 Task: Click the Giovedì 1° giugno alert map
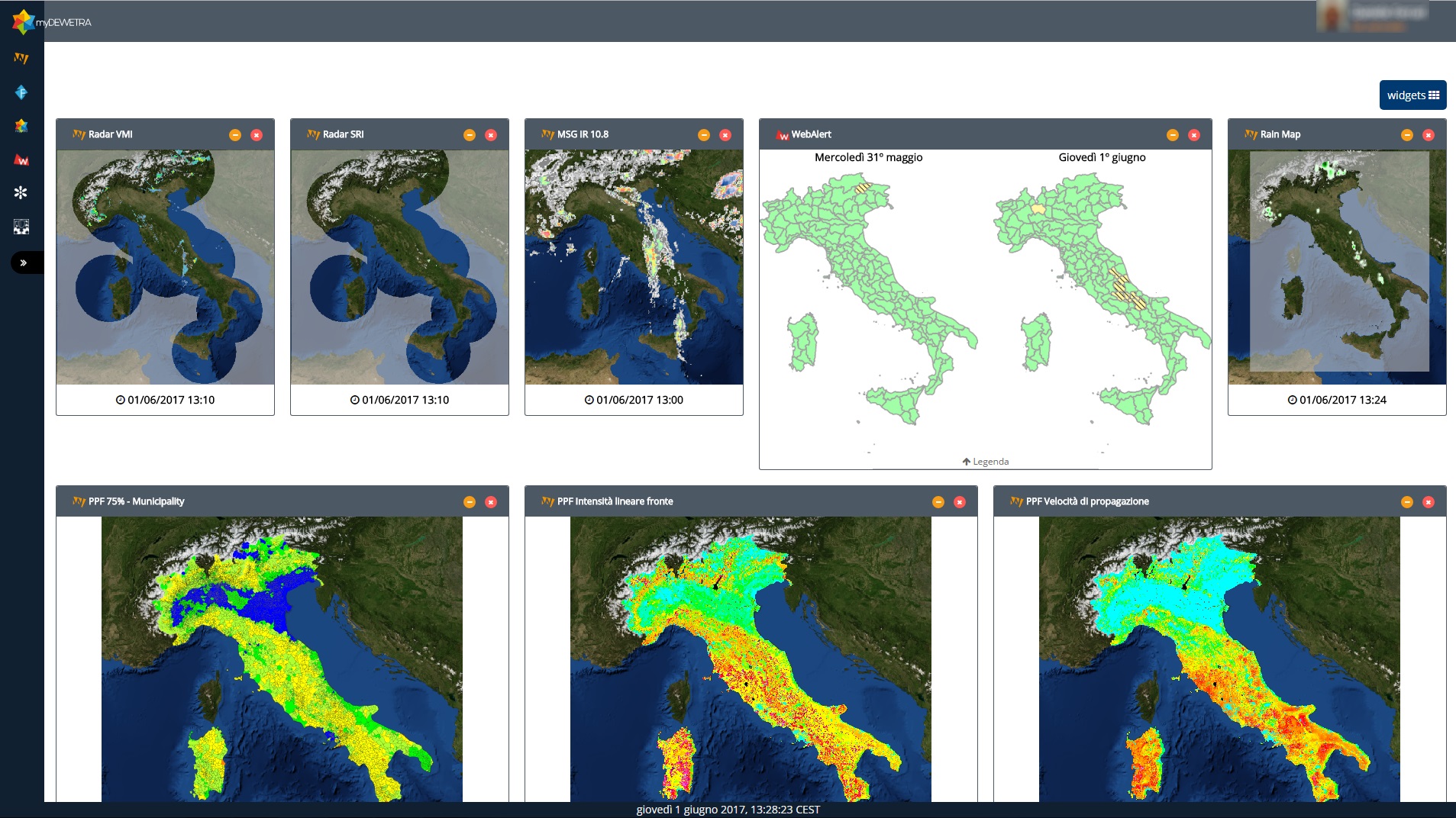[x=1102, y=298]
